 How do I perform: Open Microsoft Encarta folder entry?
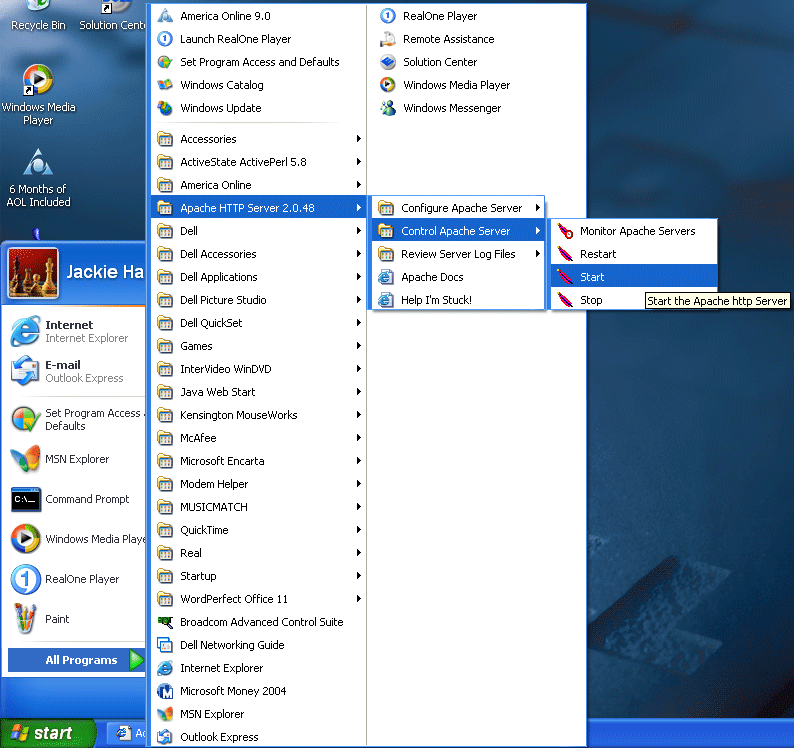(x=259, y=461)
